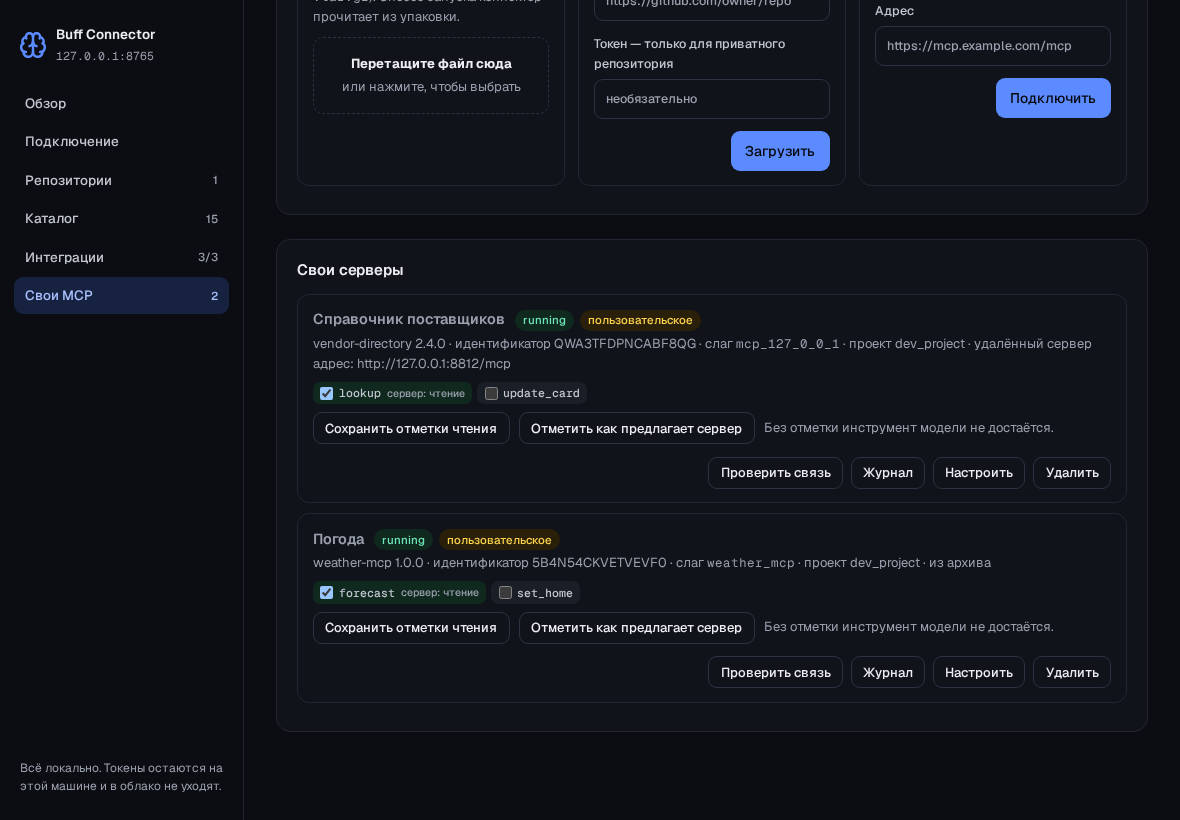Click the address http://127.0.0.1:8812/mcp text
This screenshot has width=1180, height=820.
[x=433, y=364]
